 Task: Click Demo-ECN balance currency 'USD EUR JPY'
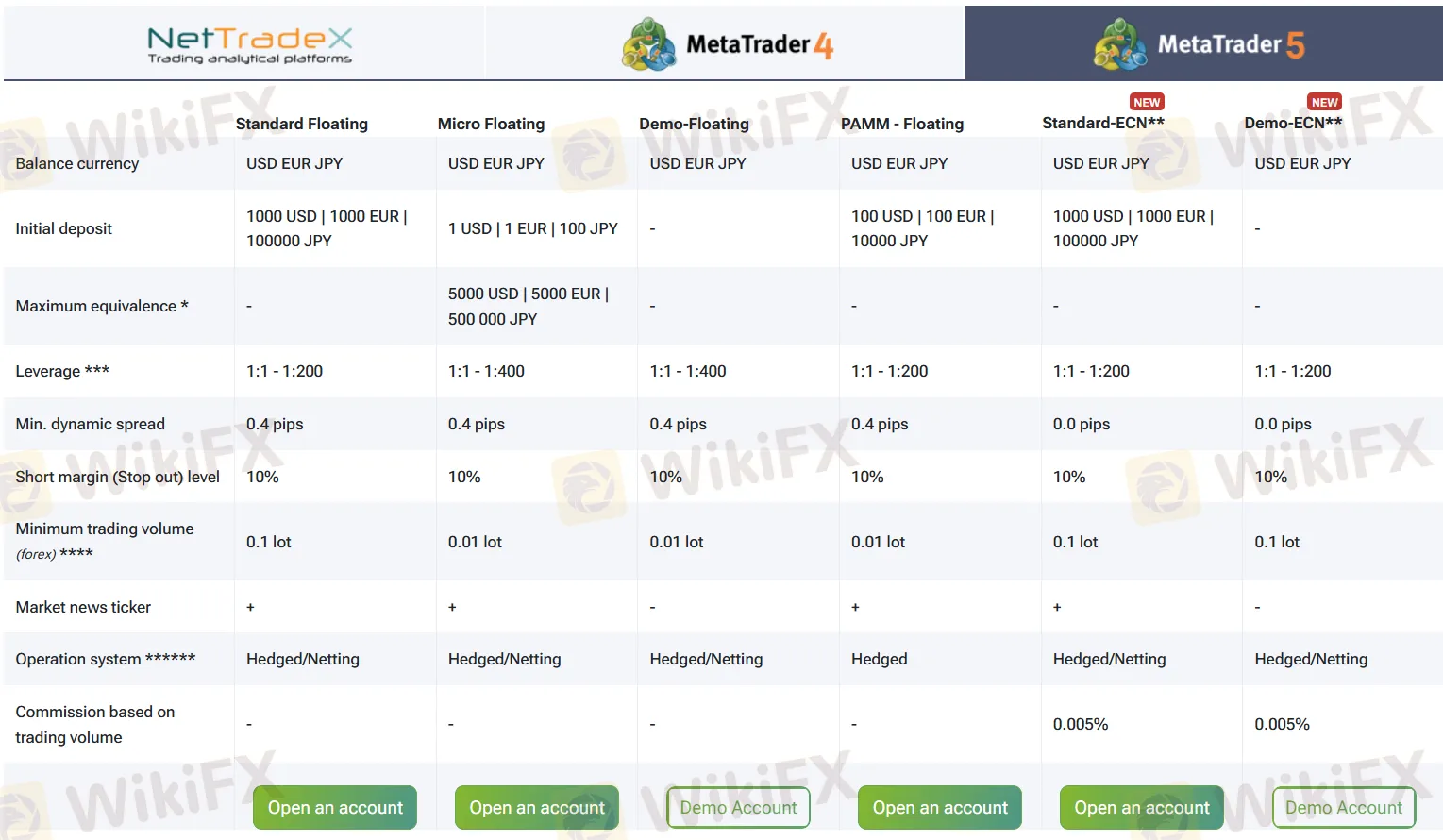click(x=1302, y=163)
